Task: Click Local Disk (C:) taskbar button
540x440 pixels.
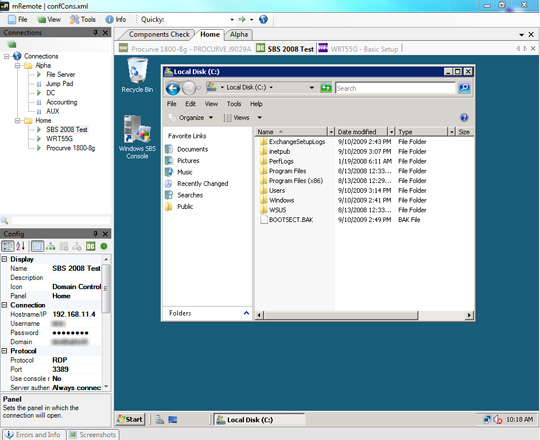Action: (259, 420)
